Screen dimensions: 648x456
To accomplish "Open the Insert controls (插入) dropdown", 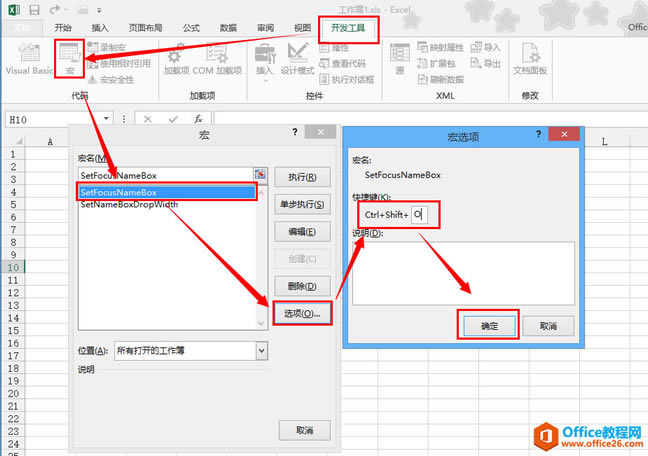I will point(264,61).
